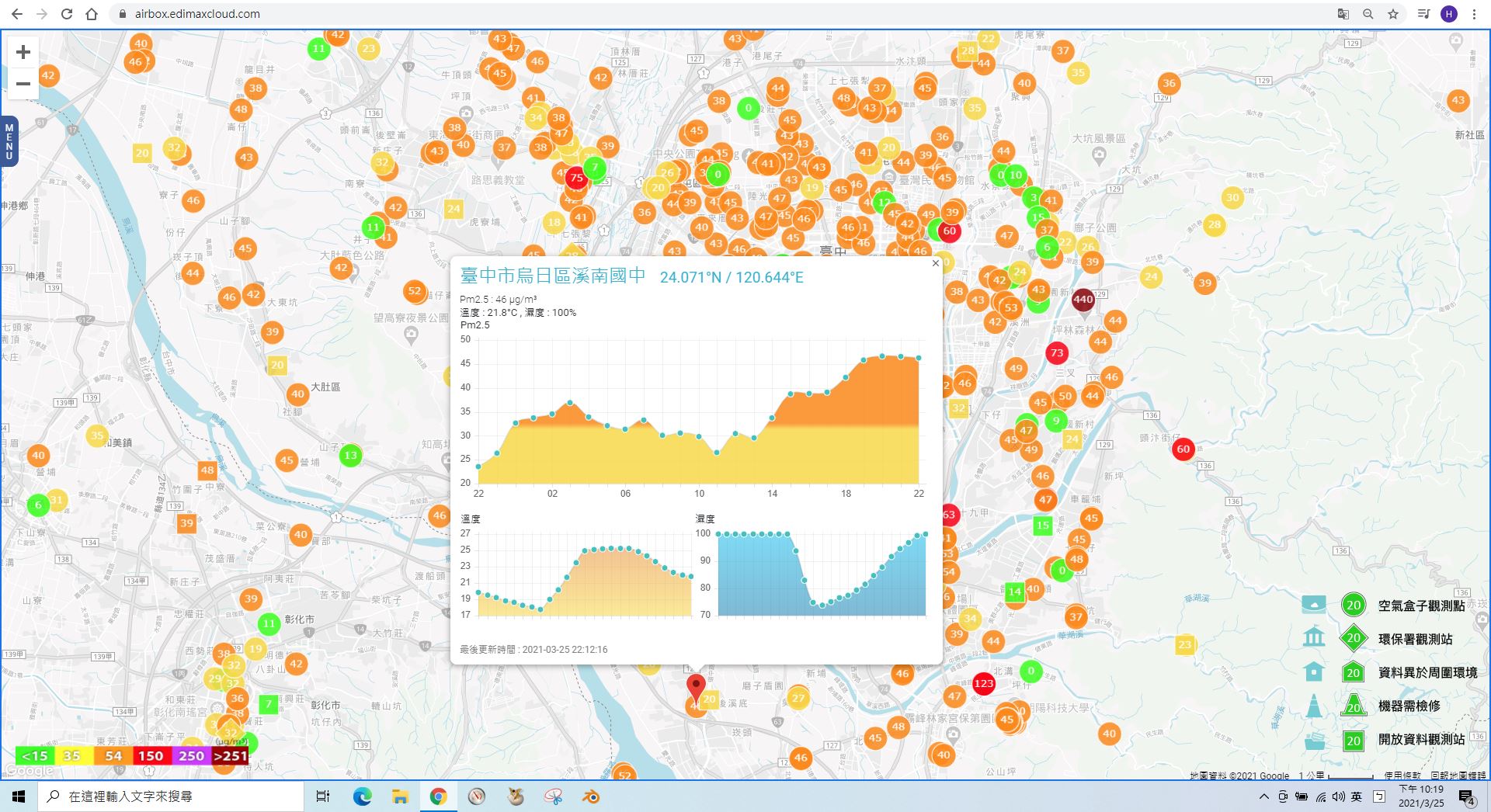
Task: Open the Chrome three-dot menu
Action: pyautogui.click(x=1474, y=14)
